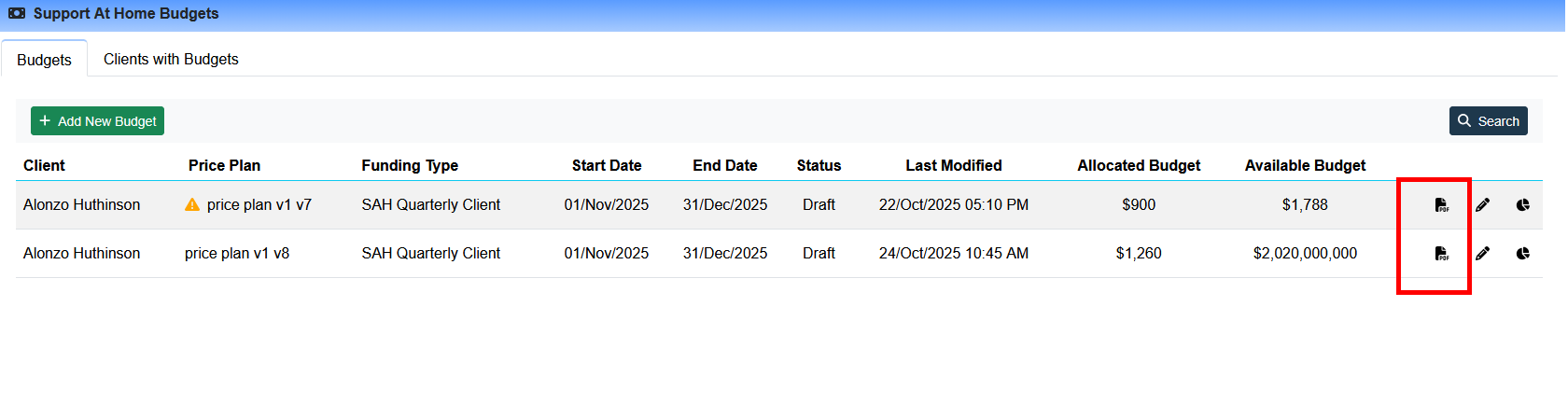
Task: Sort by the Allocated Budget column
Action: coord(1138,166)
